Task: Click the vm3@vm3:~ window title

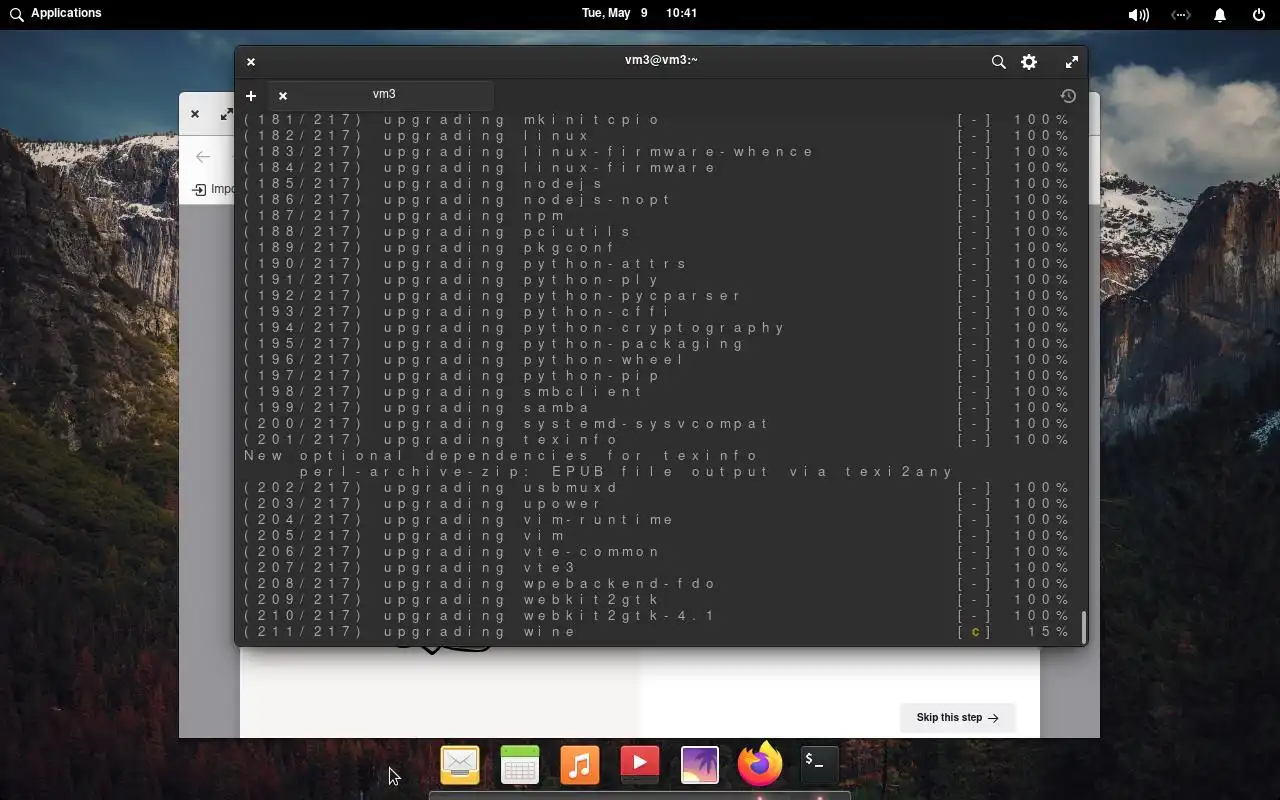Action: click(661, 60)
